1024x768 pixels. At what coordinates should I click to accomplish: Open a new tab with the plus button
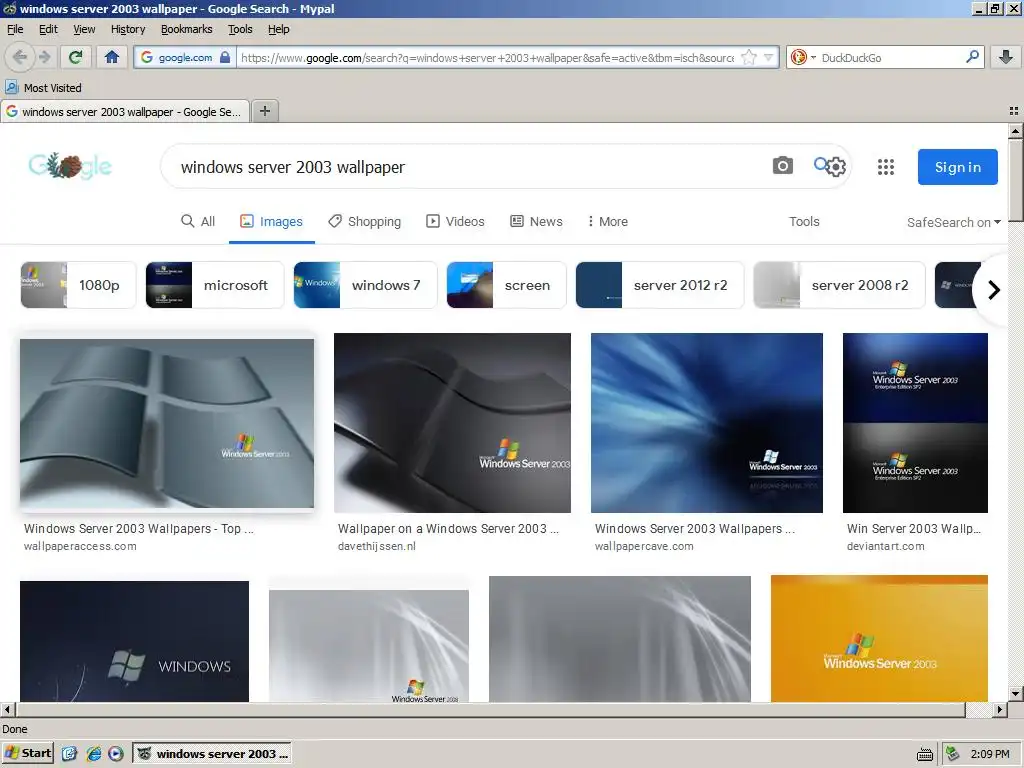tap(264, 111)
